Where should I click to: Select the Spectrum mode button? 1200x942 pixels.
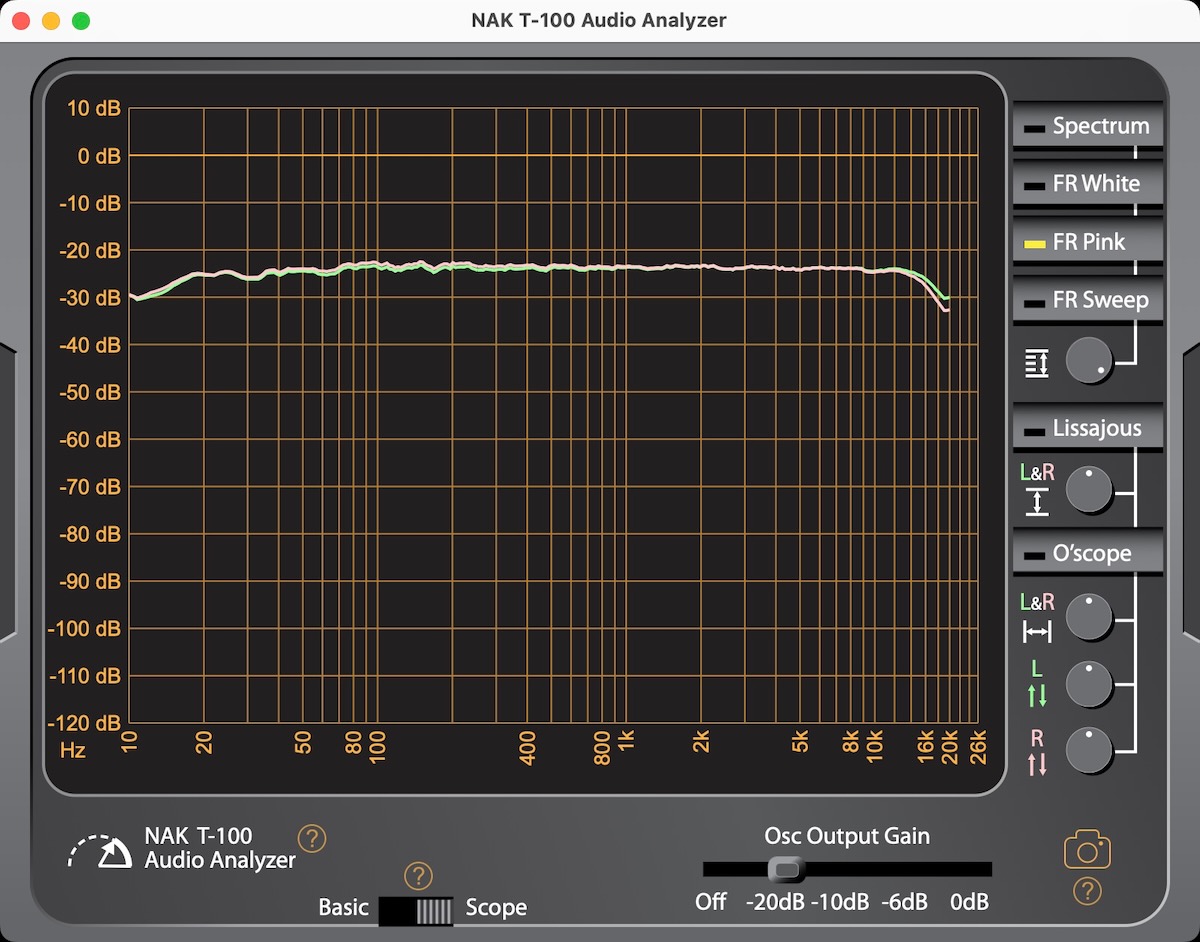click(1088, 126)
